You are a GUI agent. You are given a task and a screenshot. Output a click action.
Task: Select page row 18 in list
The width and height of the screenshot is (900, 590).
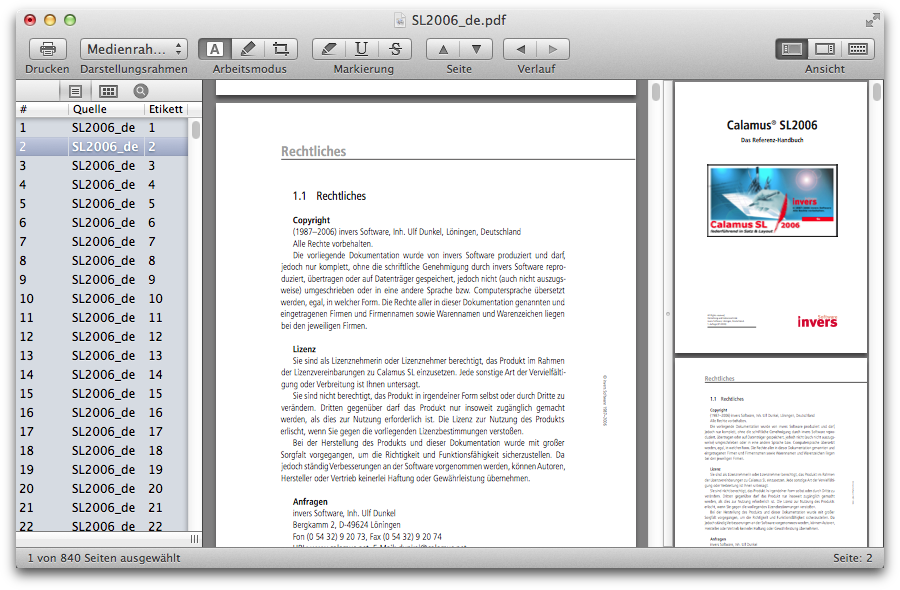tap(102, 450)
